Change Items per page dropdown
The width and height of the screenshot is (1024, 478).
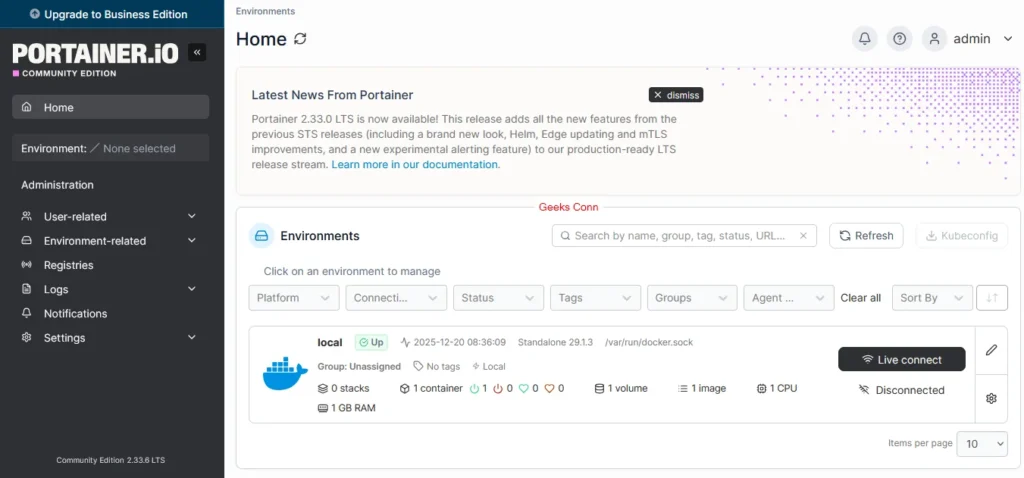(982, 443)
